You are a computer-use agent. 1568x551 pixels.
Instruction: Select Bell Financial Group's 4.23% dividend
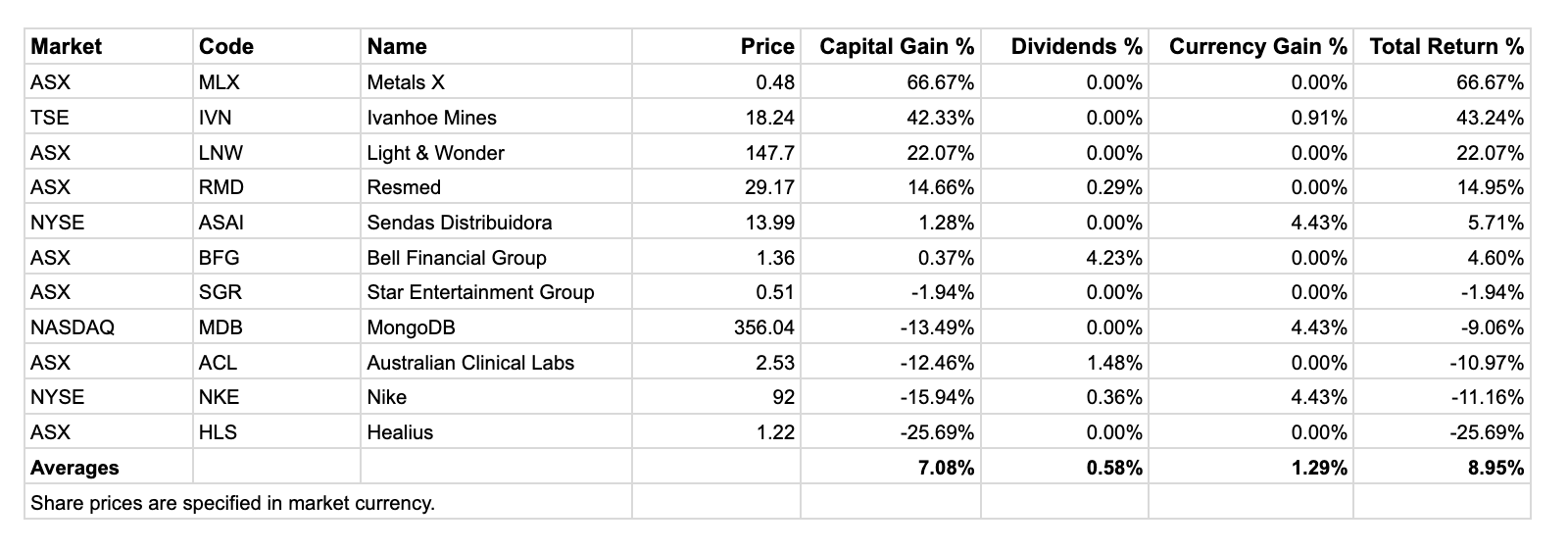[1114, 258]
